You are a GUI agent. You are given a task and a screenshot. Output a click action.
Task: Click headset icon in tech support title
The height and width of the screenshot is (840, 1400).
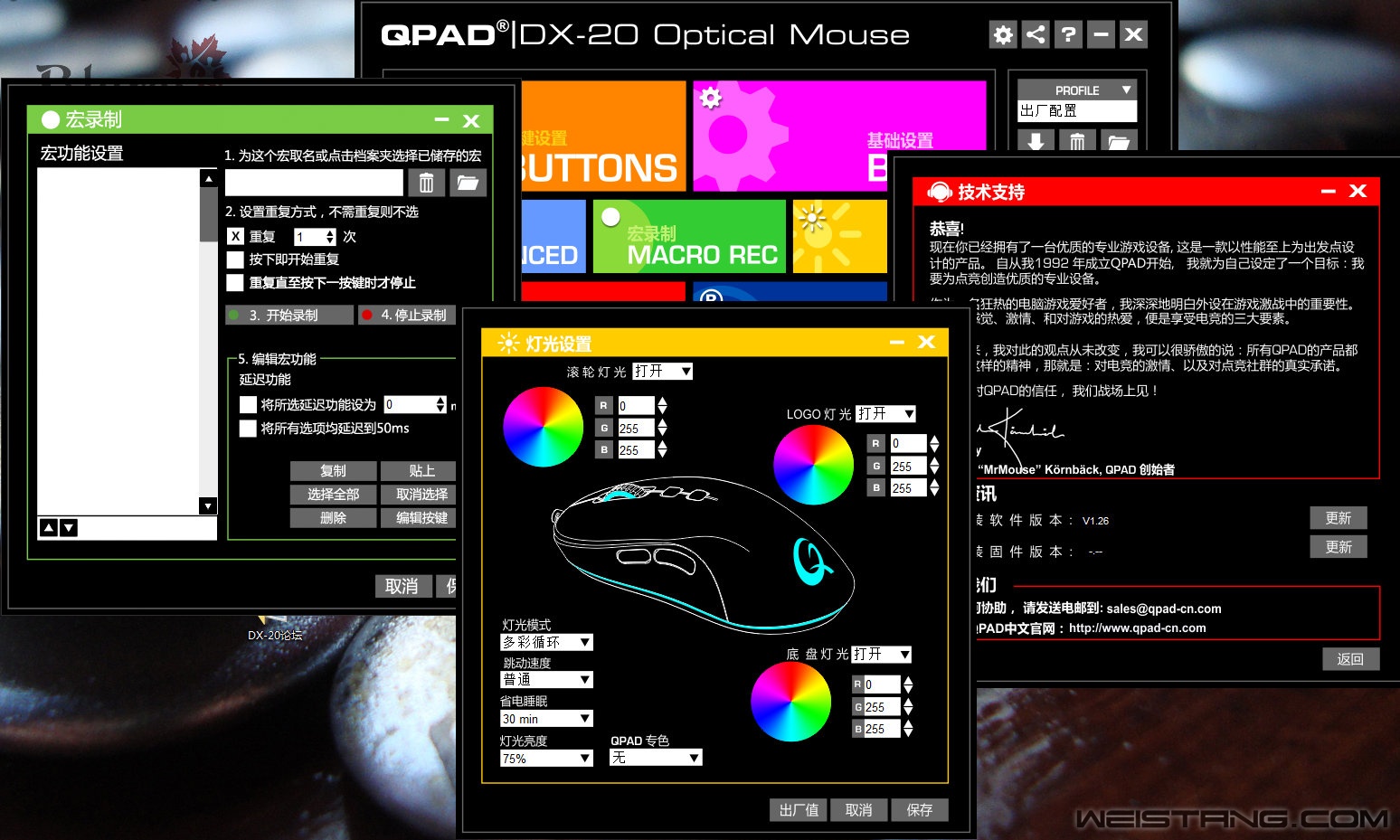pyautogui.click(x=940, y=192)
